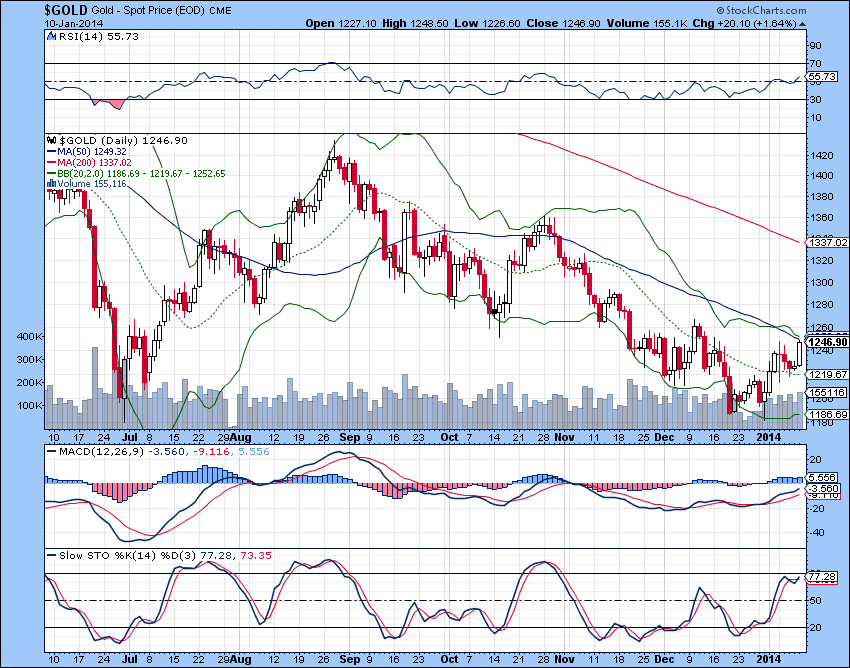Image resolution: width=850 pixels, height=668 pixels.
Task: Click the Volume 155.1K header value
Action: pos(646,23)
